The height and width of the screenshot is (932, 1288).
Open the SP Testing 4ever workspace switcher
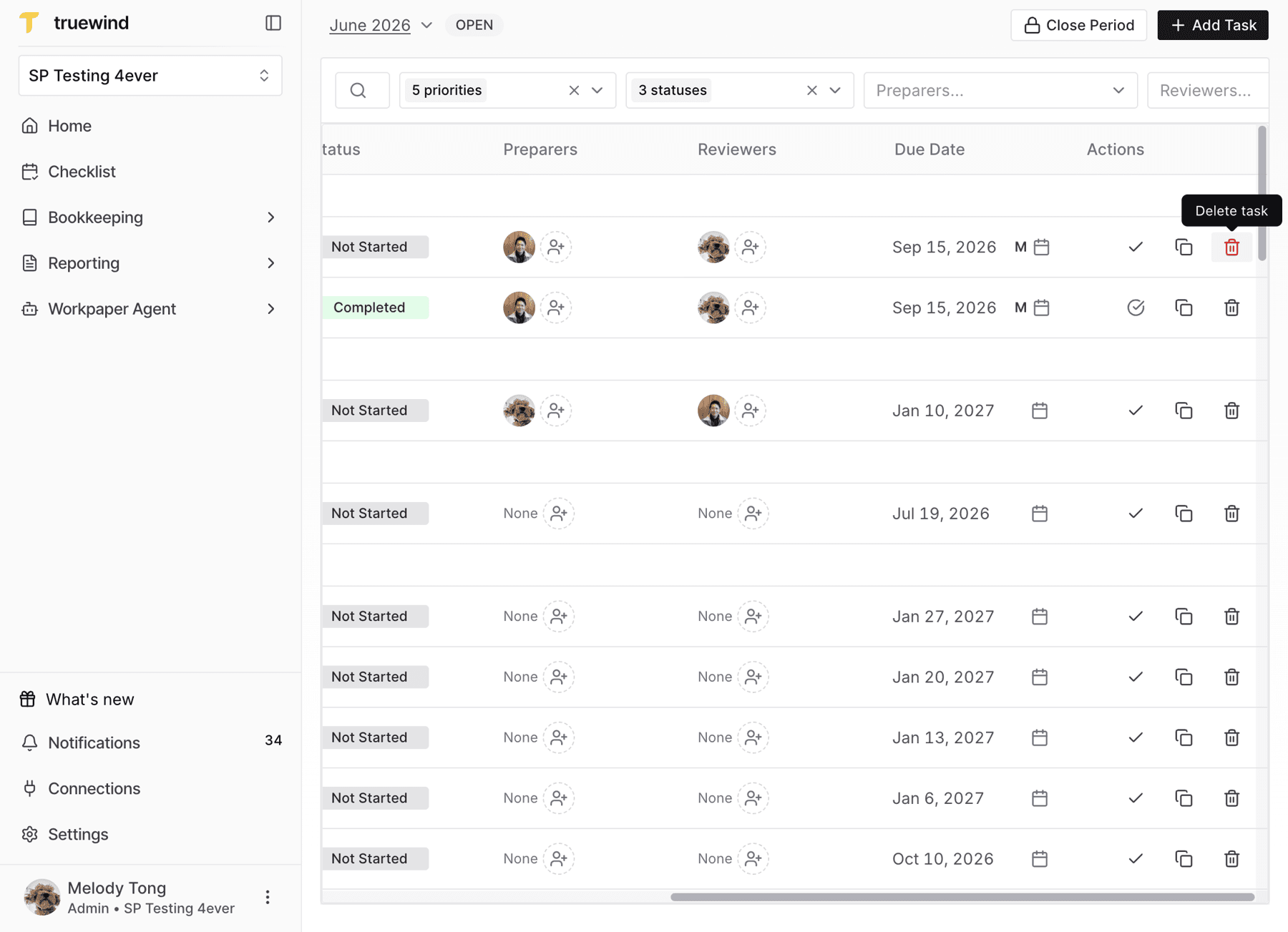pos(150,75)
